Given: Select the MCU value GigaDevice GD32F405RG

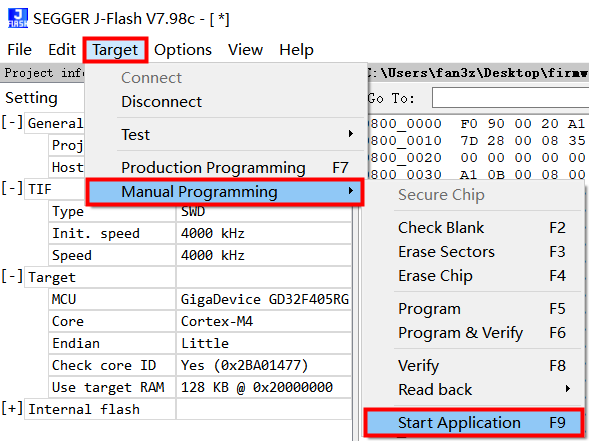Looking at the screenshot, I should click(x=264, y=299).
